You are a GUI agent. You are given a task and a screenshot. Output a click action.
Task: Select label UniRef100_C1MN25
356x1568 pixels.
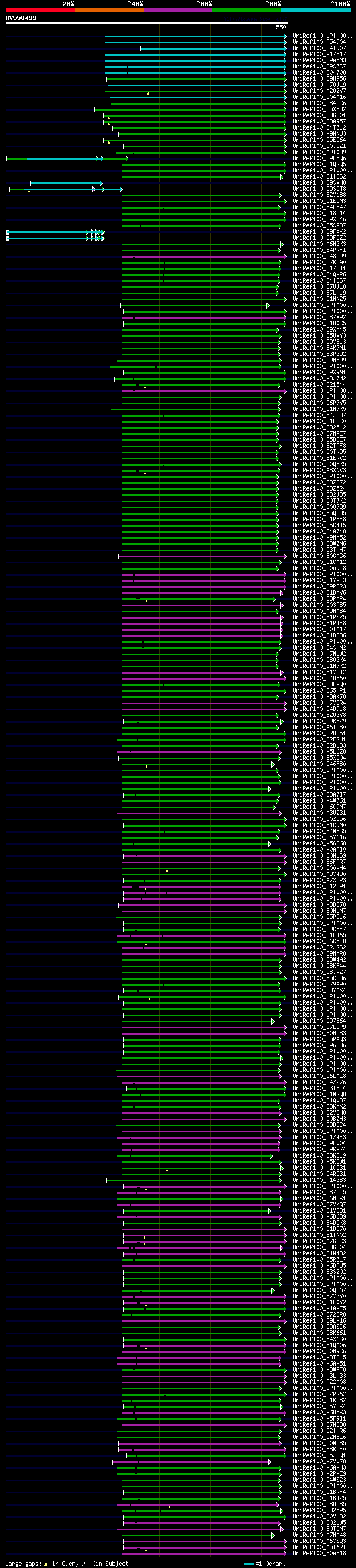pos(319,299)
